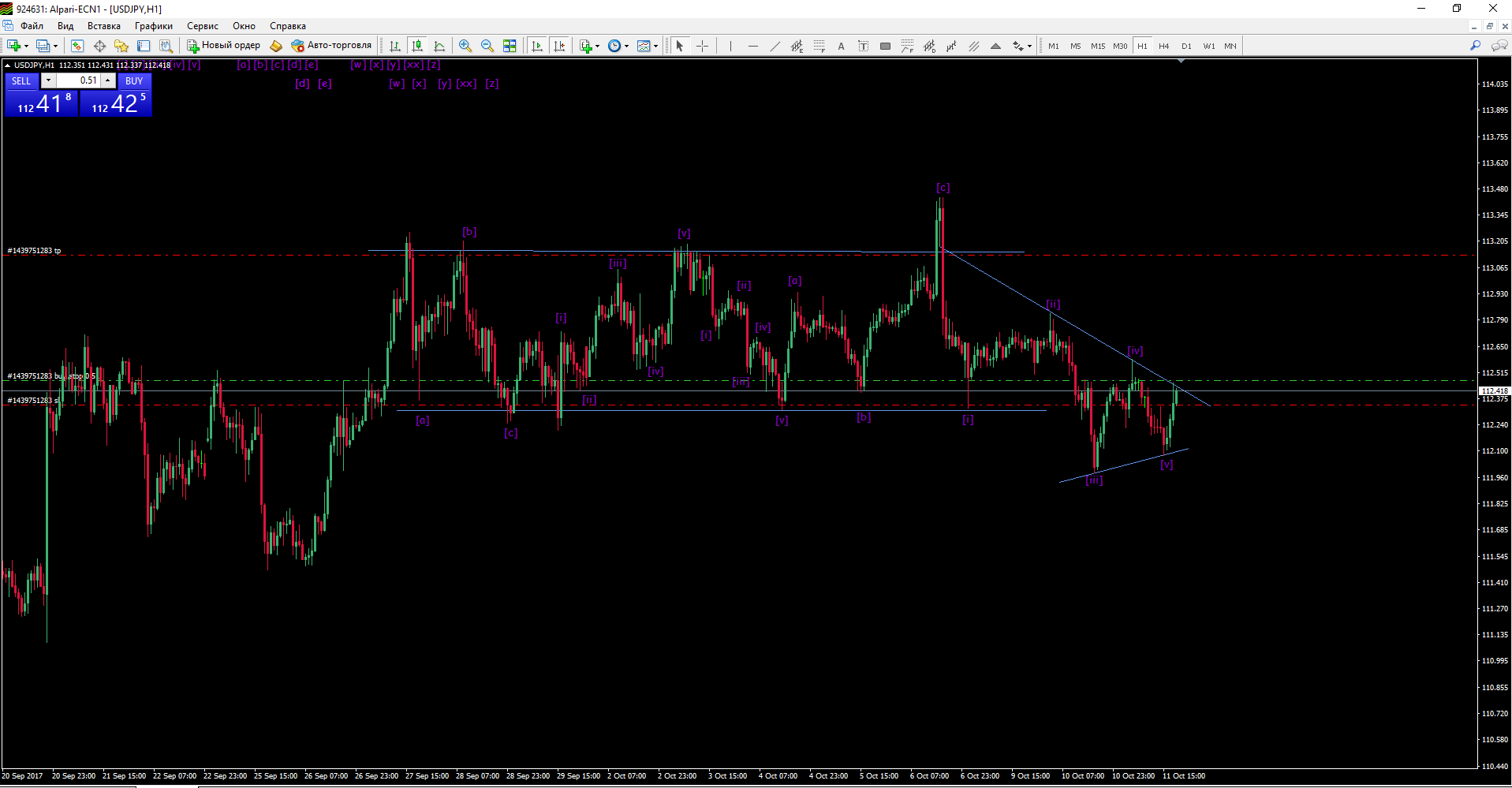Switch chart to bar chart mode
This screenshot has width=1512, height=788.
(x=395, y=46)
